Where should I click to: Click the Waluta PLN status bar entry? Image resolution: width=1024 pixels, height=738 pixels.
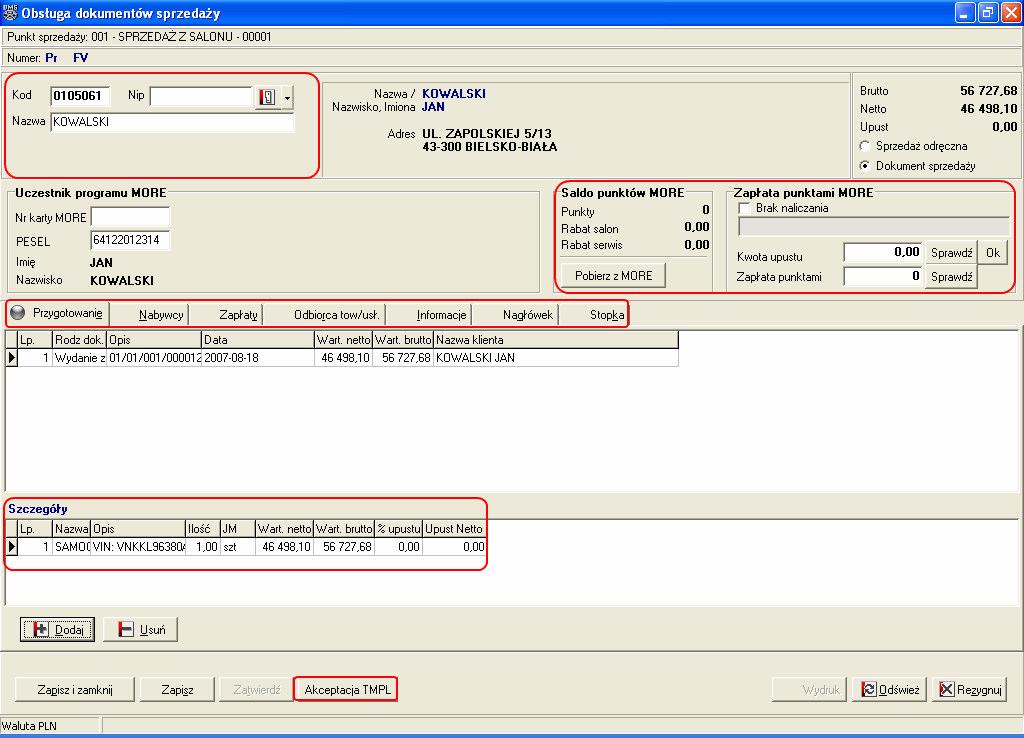pyautogui.click(x=29, y=726)
